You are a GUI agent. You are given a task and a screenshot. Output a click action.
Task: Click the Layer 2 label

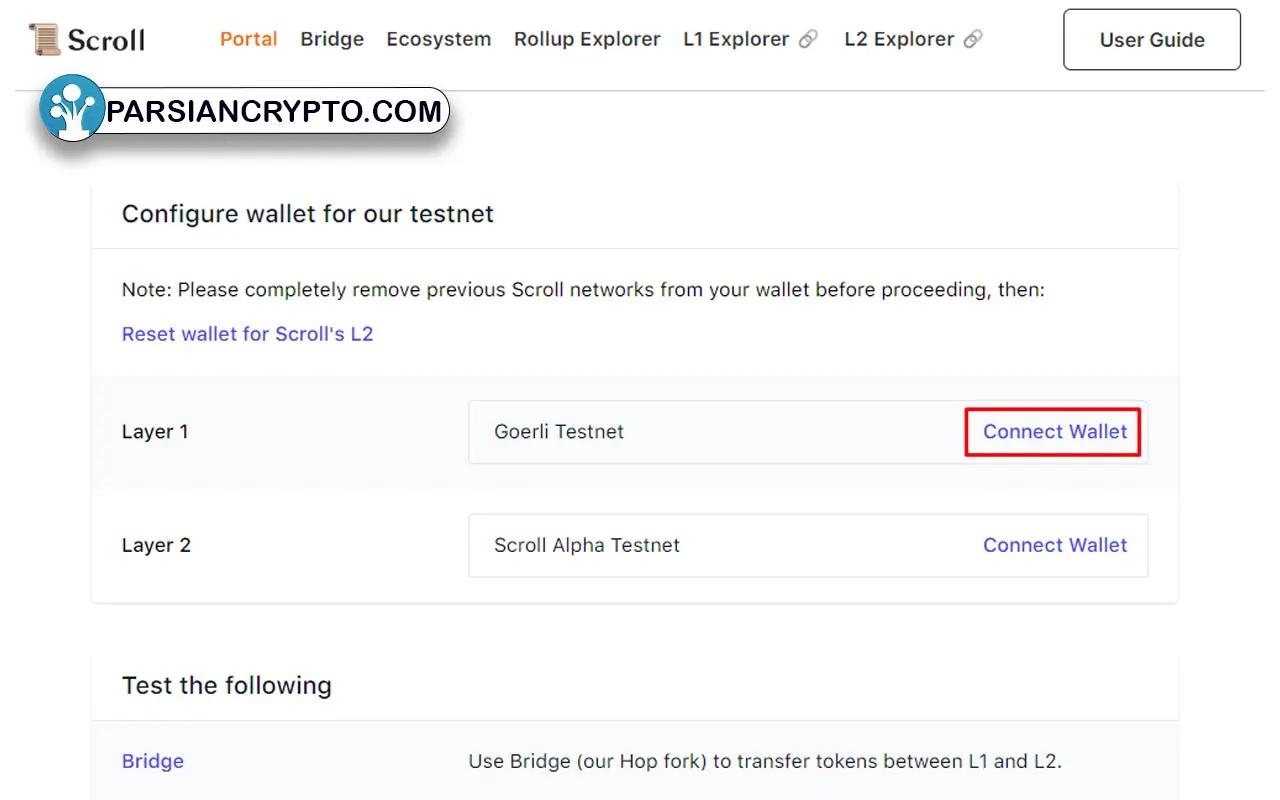[x=156, y=545]
